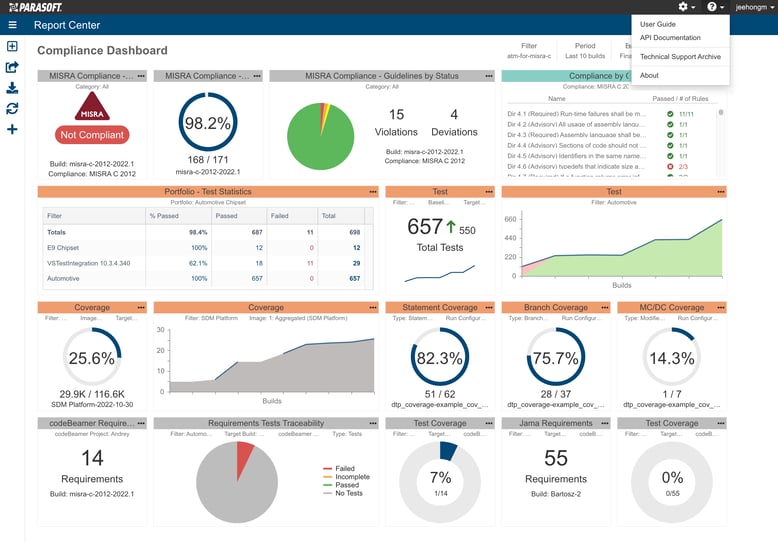Click VSTestIntegration 10.3.4.340 row name
Viewport: 778px width, 542px height.
pos(88,263)
